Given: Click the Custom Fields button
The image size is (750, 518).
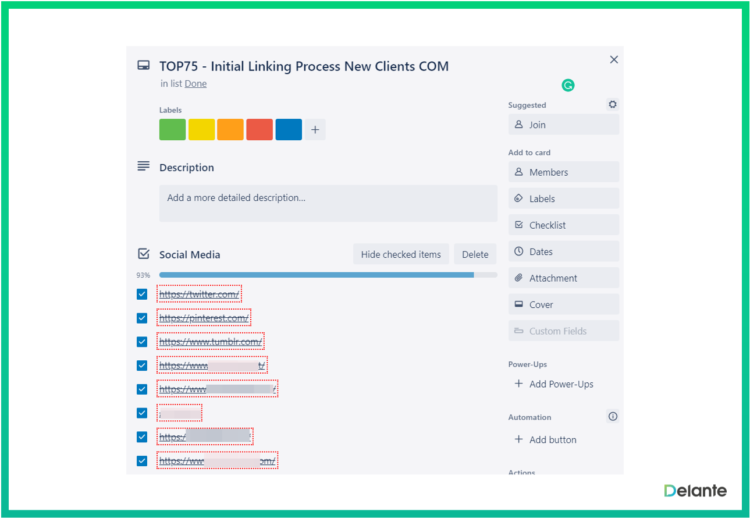Looking at the screenshot, I should click(563, 331).
